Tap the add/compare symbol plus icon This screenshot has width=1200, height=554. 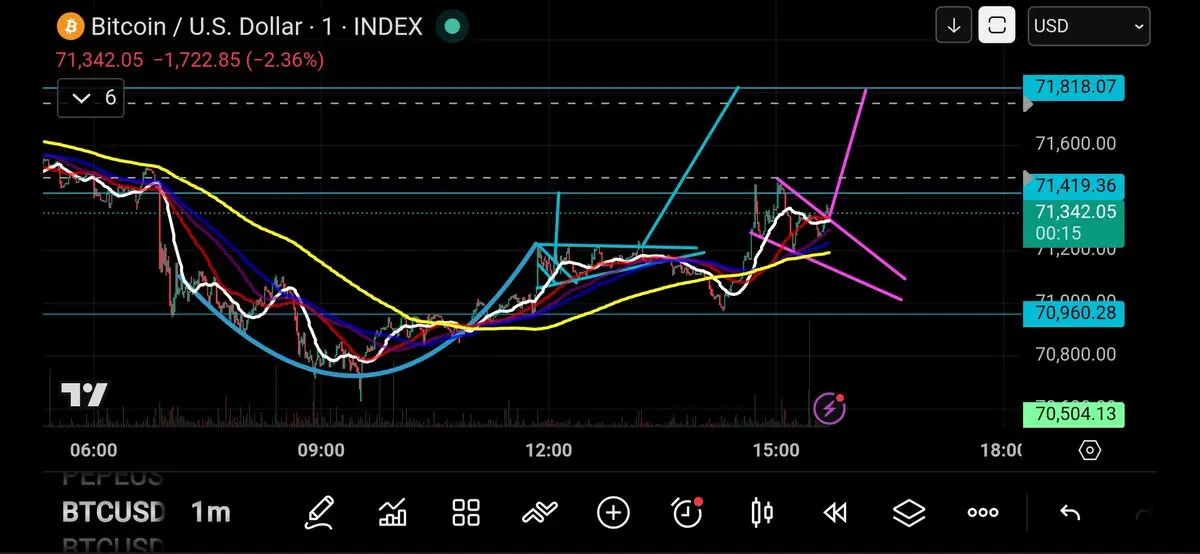[613, 513]
